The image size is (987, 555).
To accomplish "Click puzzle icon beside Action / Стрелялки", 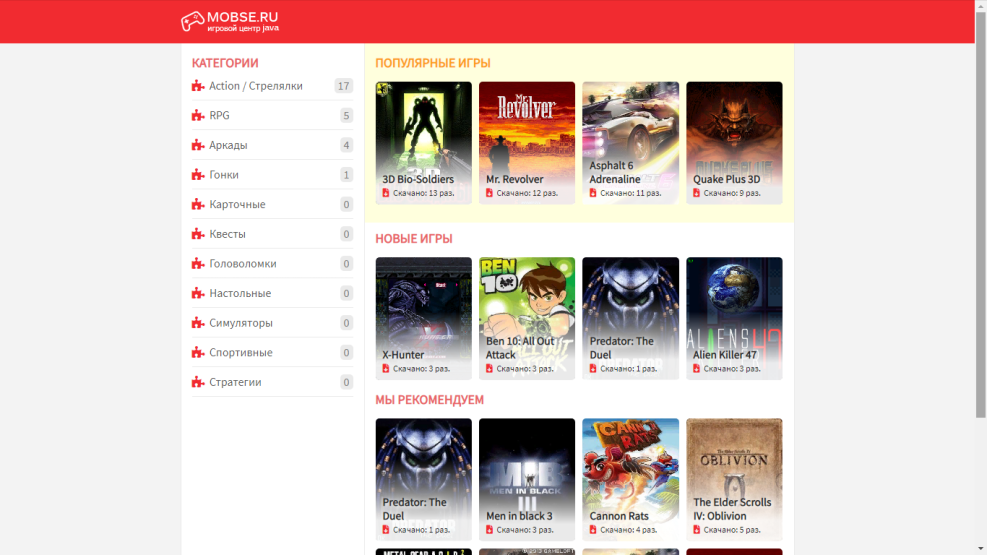I will [x=198, y=86].
